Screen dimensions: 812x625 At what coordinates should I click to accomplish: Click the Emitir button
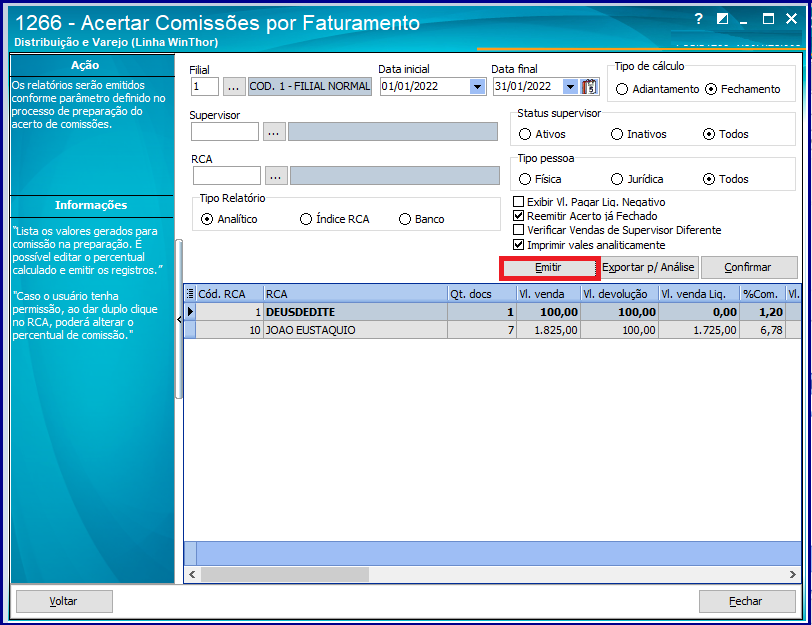549,268
